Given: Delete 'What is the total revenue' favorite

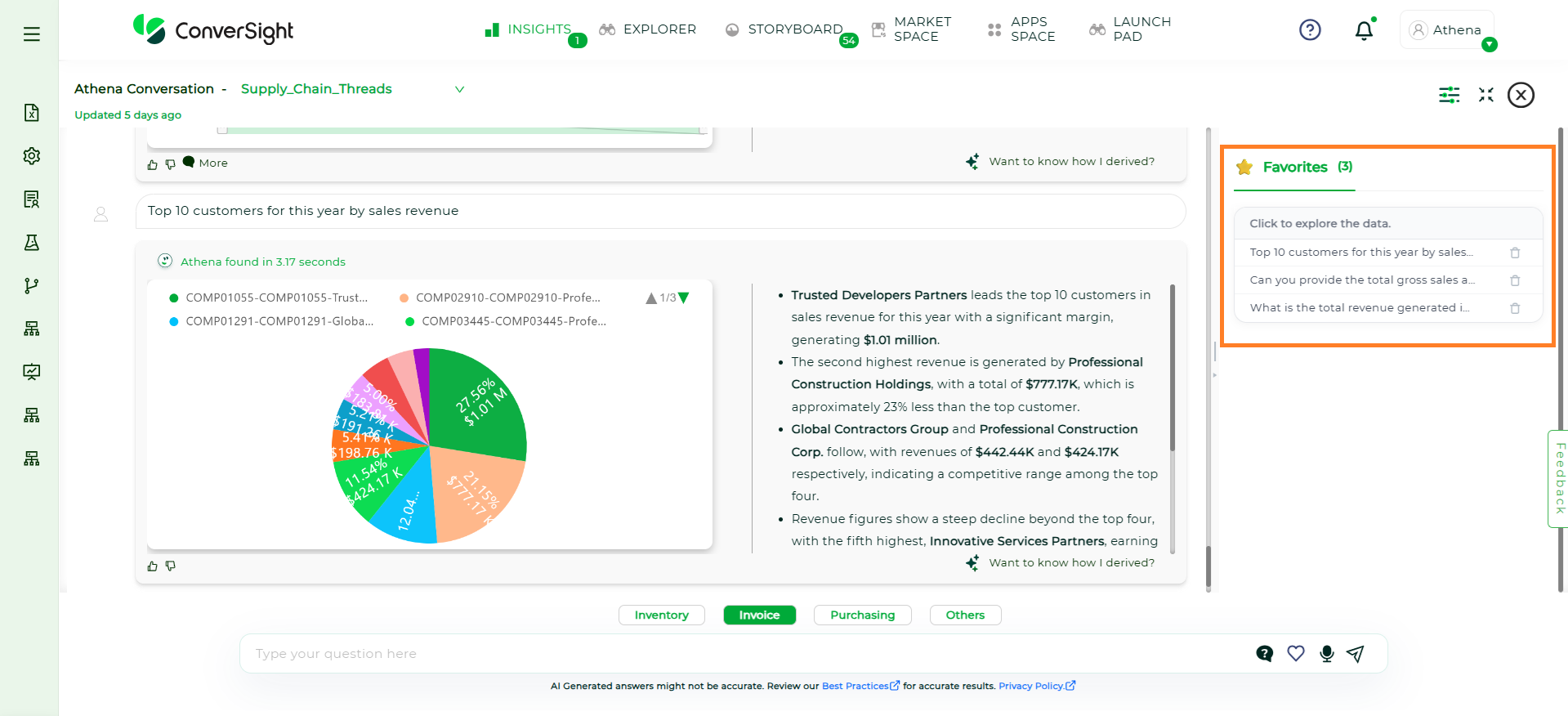Looking at the screenshot, I should tap(1515, 309).
